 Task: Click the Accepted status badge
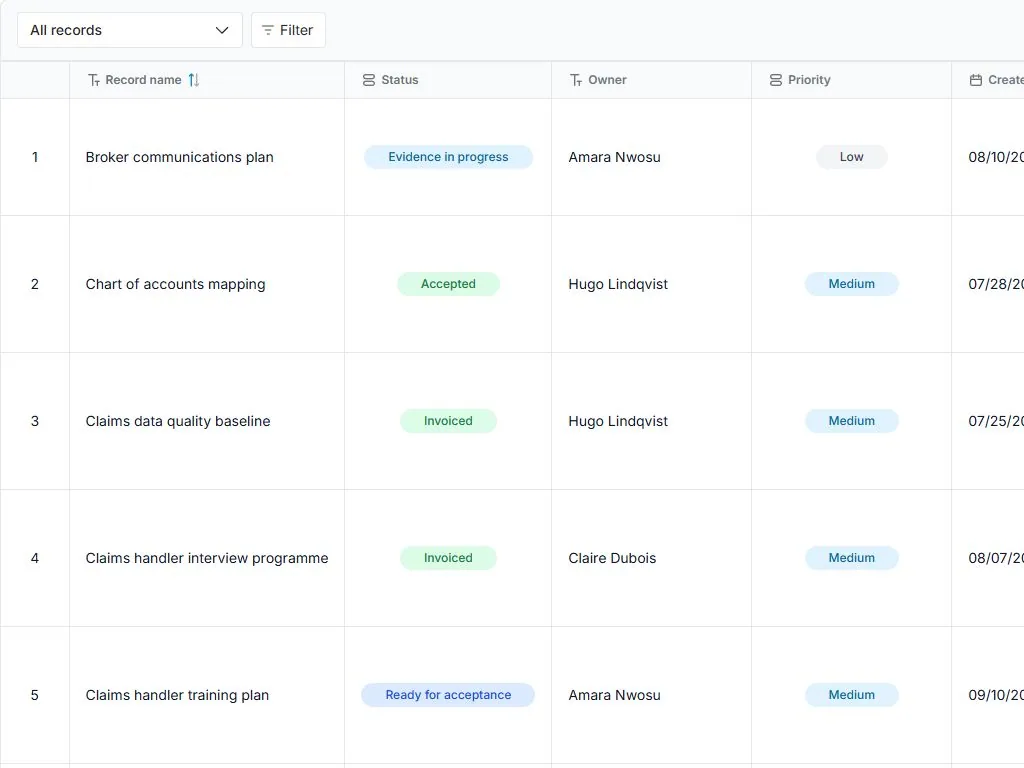(449, 284)
